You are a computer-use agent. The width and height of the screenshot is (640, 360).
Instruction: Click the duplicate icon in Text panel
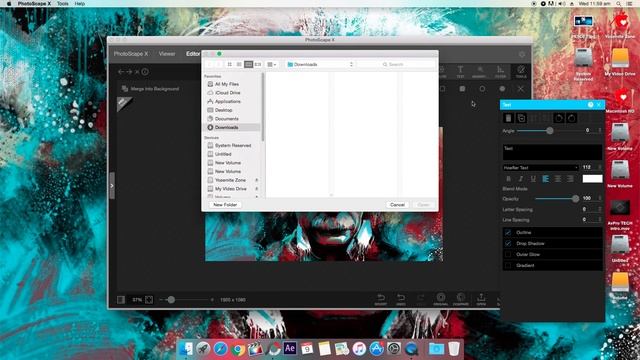click(x=521, y=118)
